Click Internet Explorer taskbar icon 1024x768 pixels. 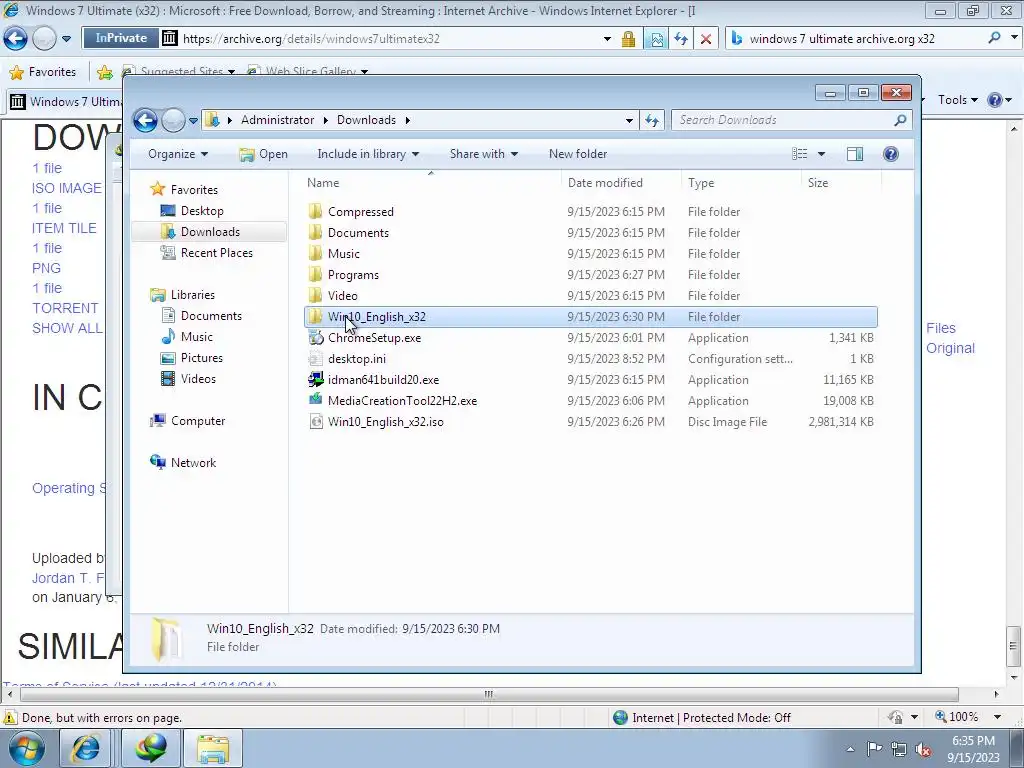click(x=86, y=748)
